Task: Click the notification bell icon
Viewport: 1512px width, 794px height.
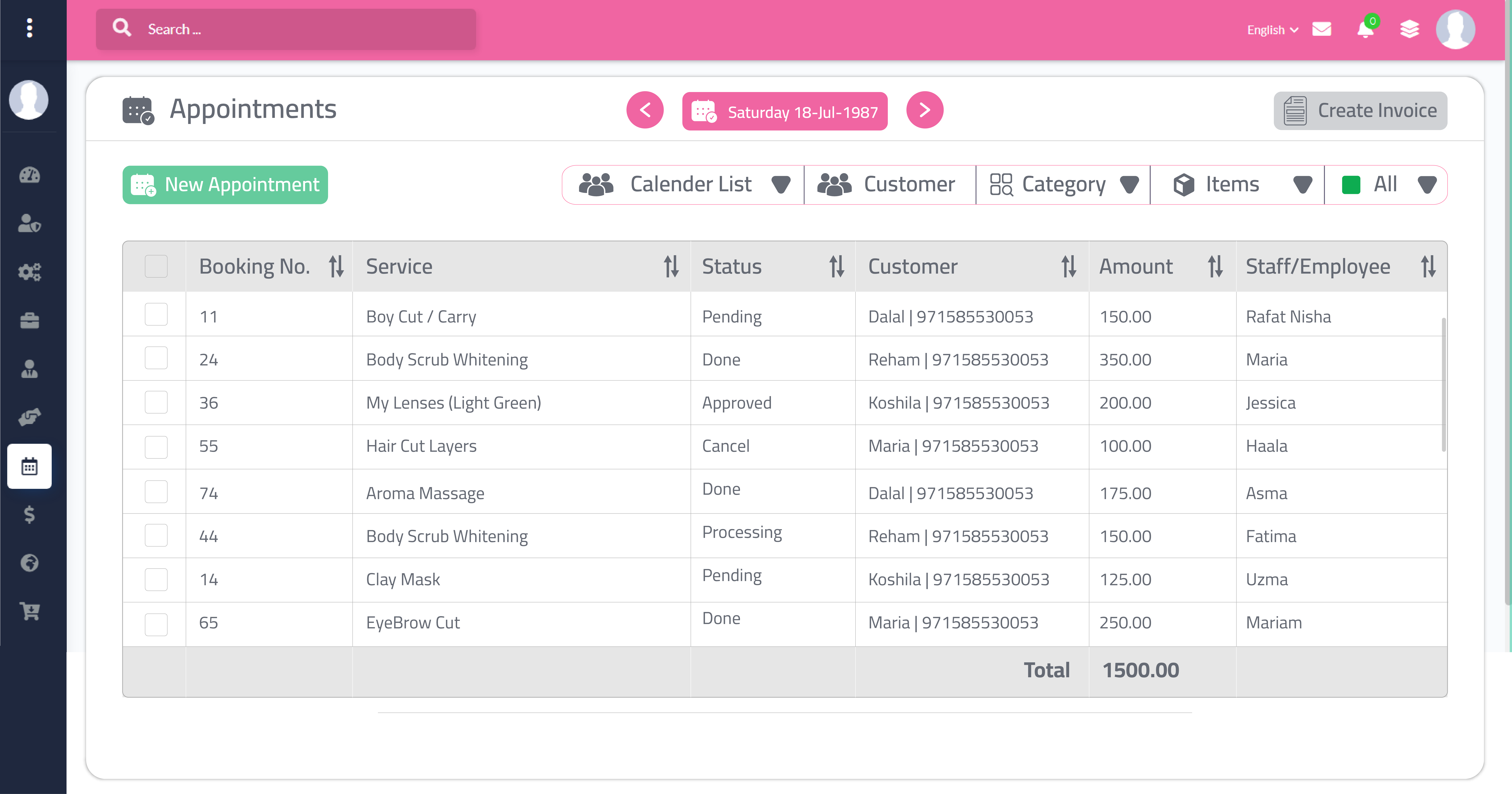Action: (x=1365, y=29)
